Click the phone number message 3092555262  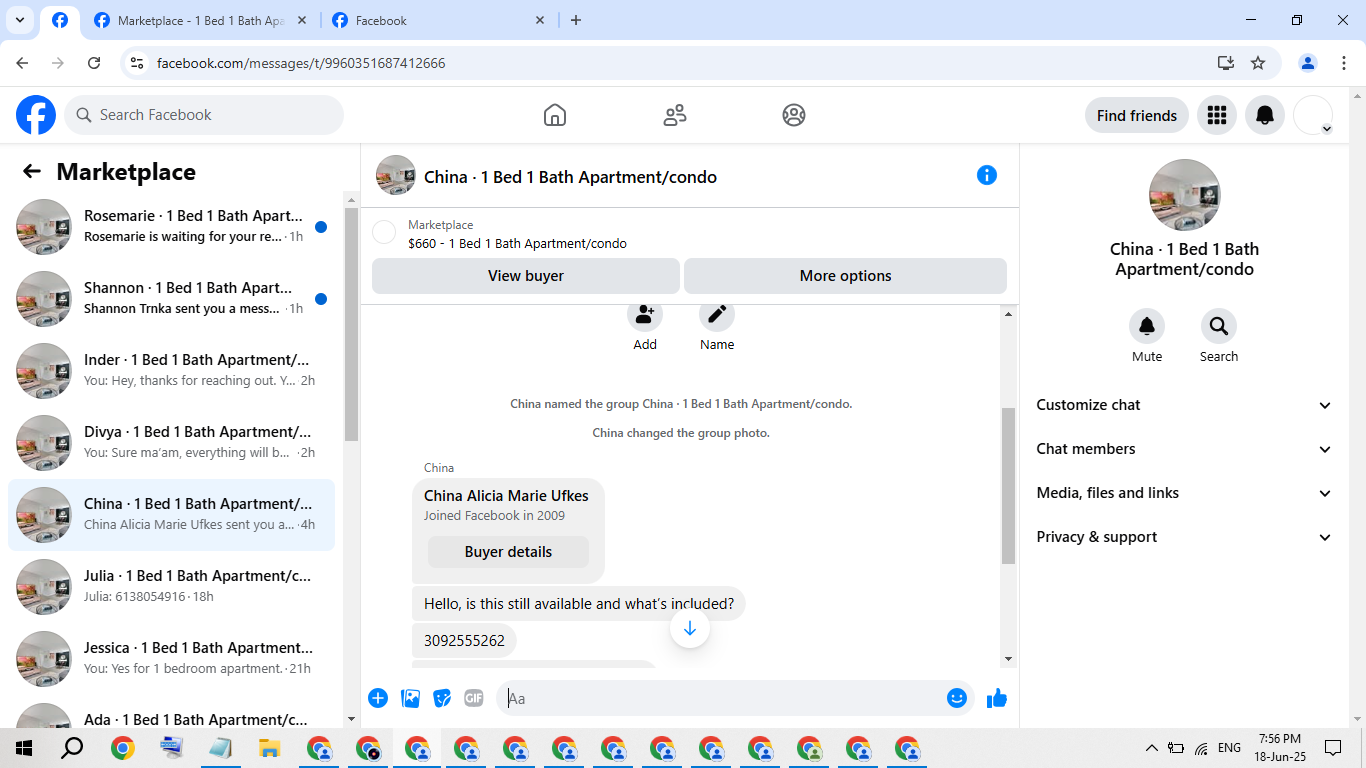464,640
